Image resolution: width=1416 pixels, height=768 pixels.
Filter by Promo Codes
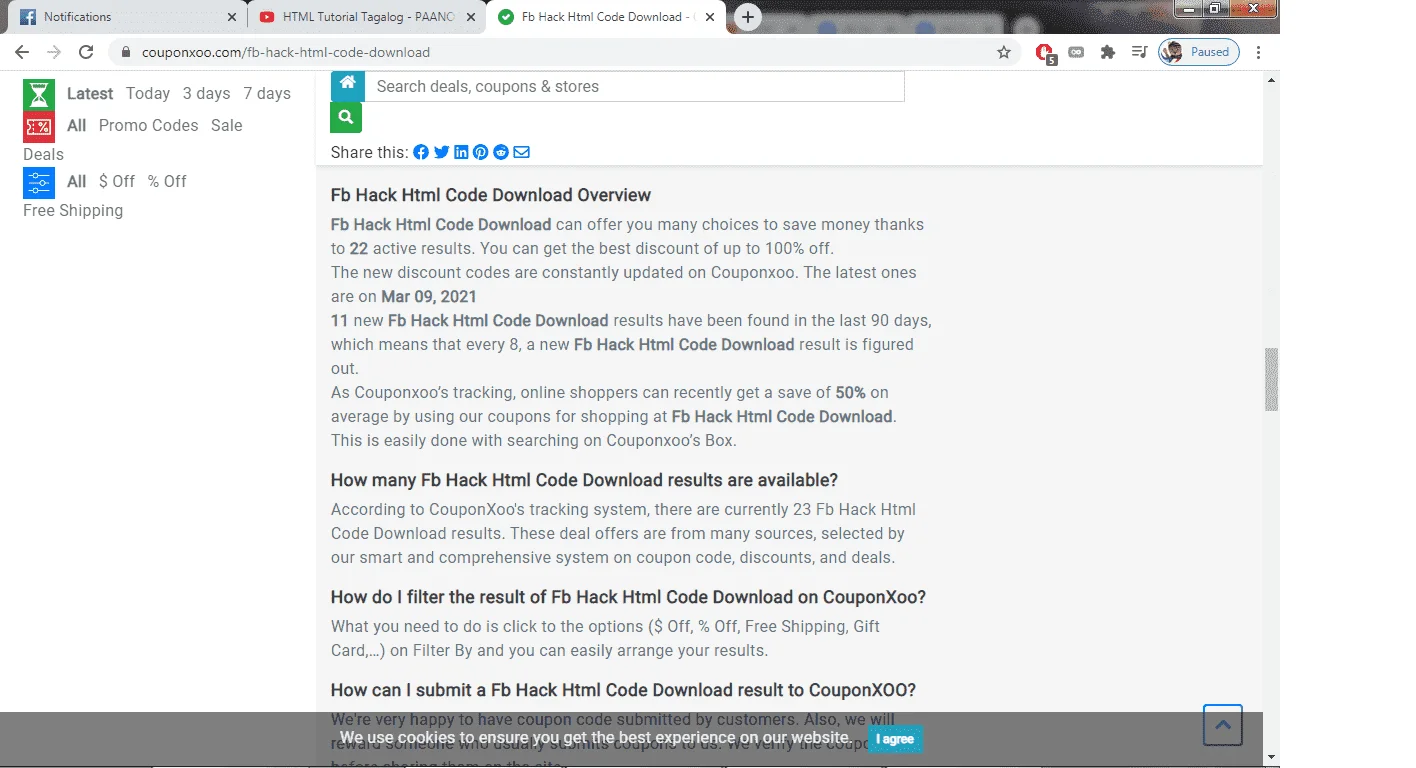tap(148, 126)
